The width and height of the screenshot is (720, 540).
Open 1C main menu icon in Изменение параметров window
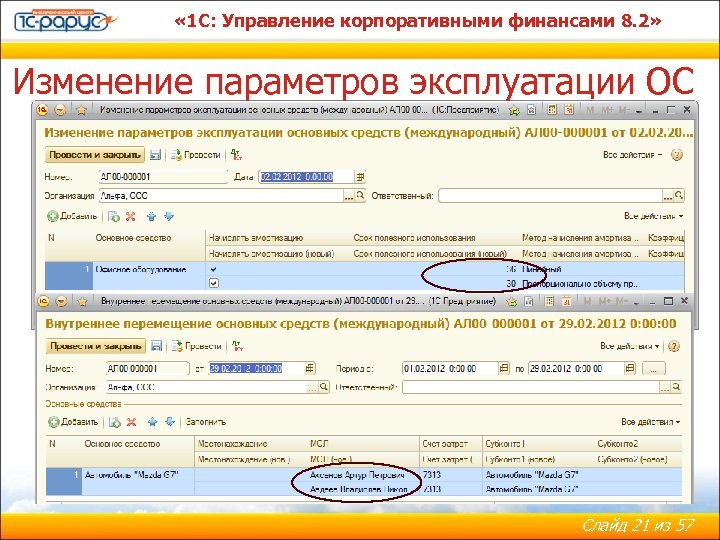pos(42,110)
